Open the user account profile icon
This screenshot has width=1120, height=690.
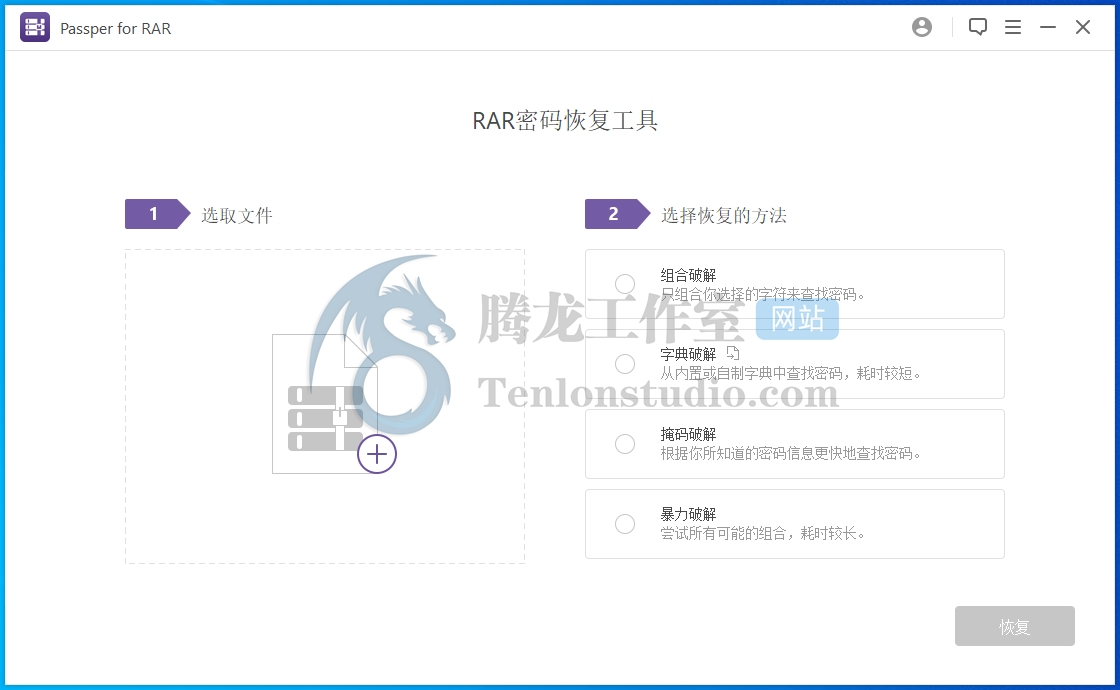click(x=921, y=27)
